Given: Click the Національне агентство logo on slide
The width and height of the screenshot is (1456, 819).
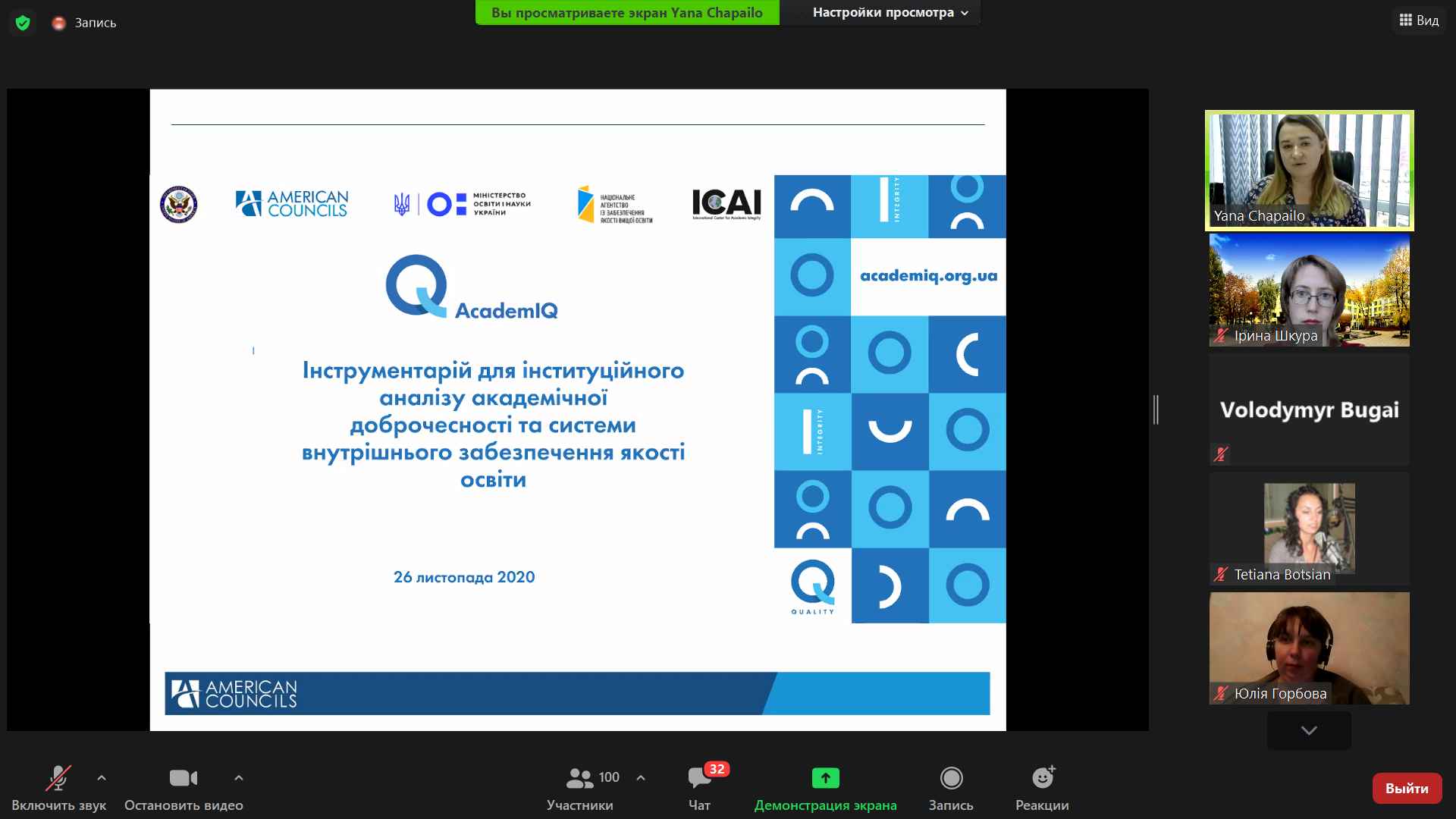Looking at the screenshot, I should click(x=615, y=205).
